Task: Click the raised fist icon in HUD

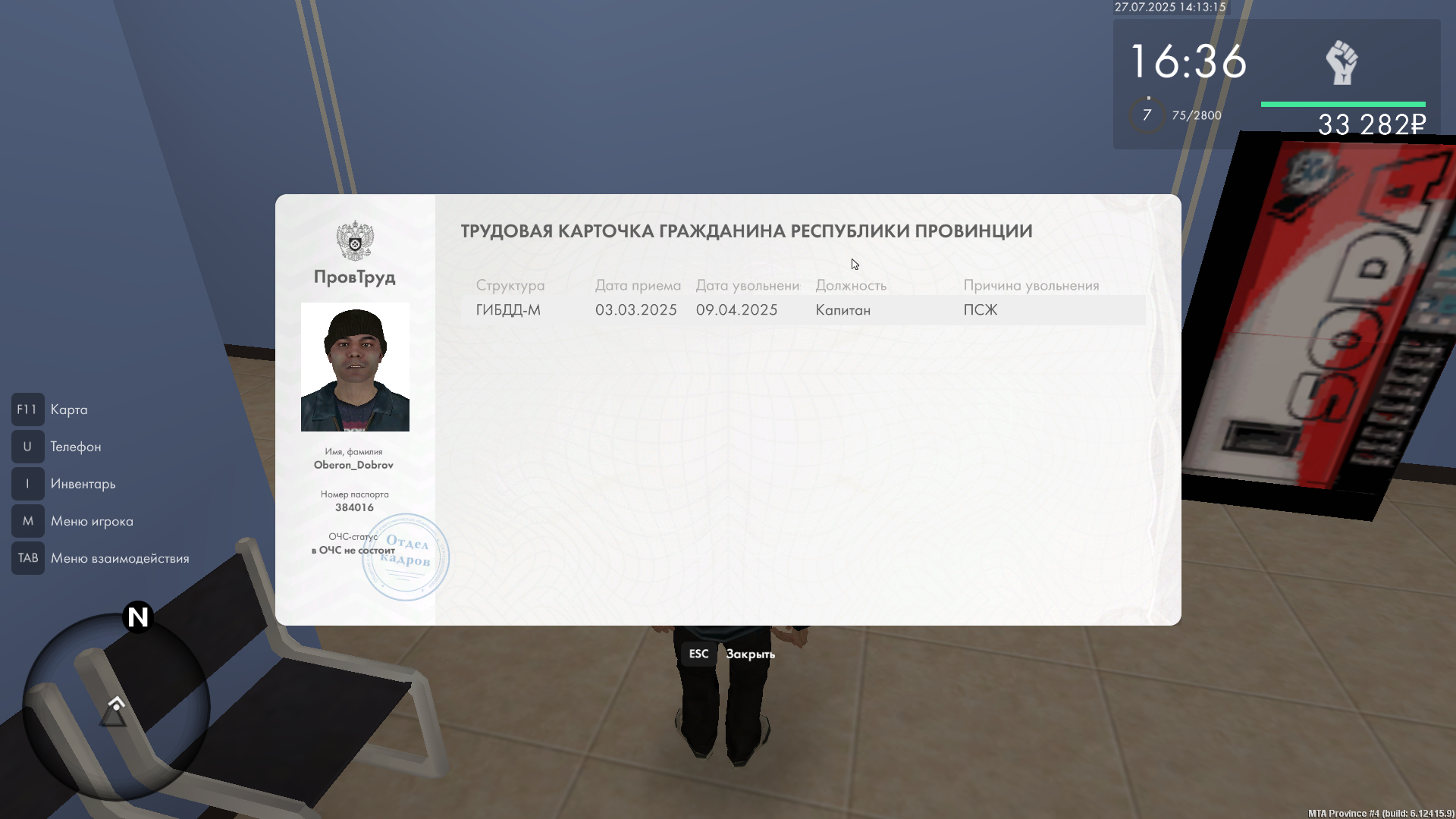Action: pyautogui.click(x=1342, y=62)
